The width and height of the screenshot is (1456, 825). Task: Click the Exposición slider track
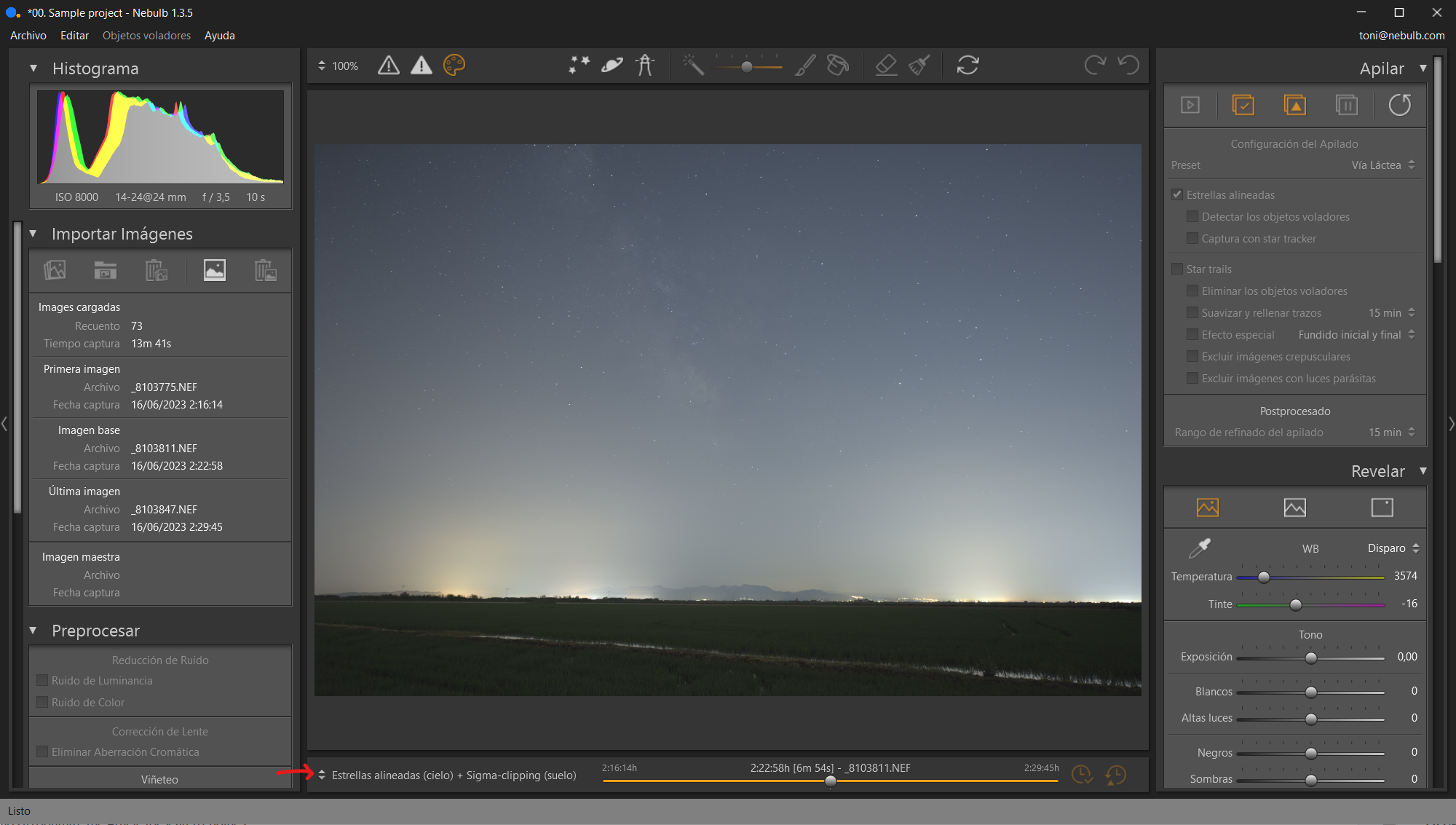pos(1310,658)
